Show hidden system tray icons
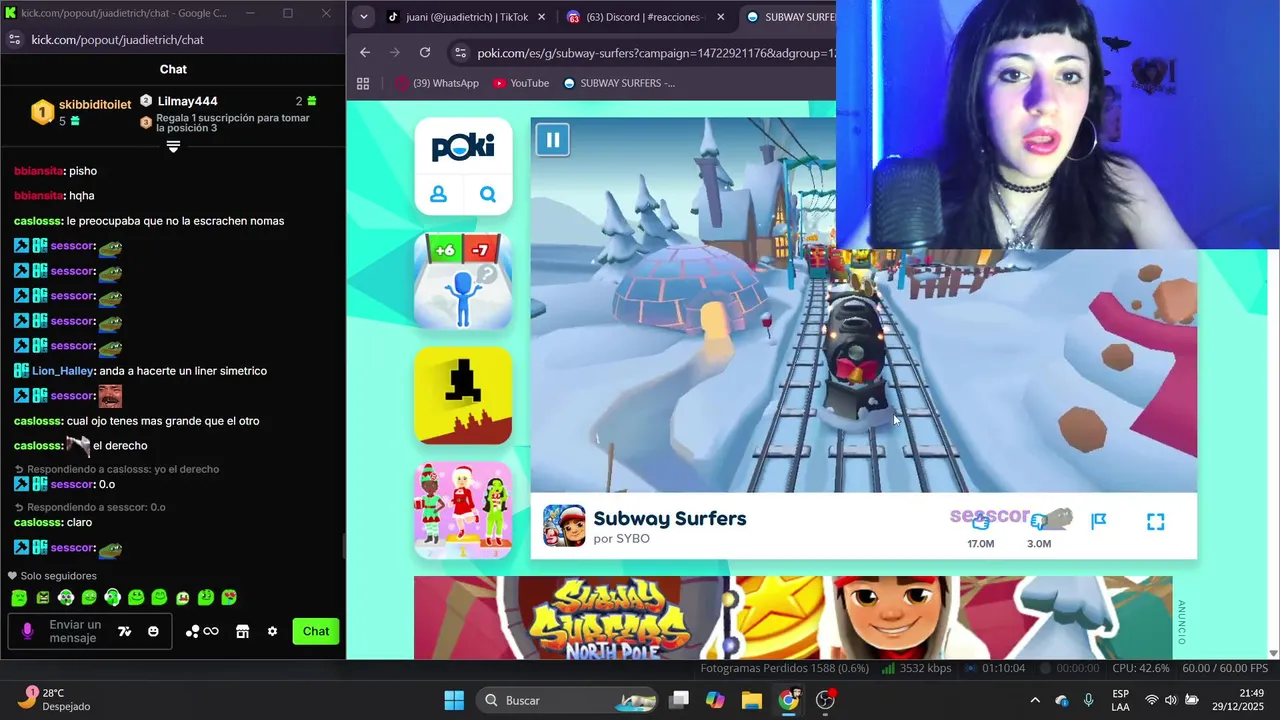Screen dimensions: 1280x720 point(1035,700)
